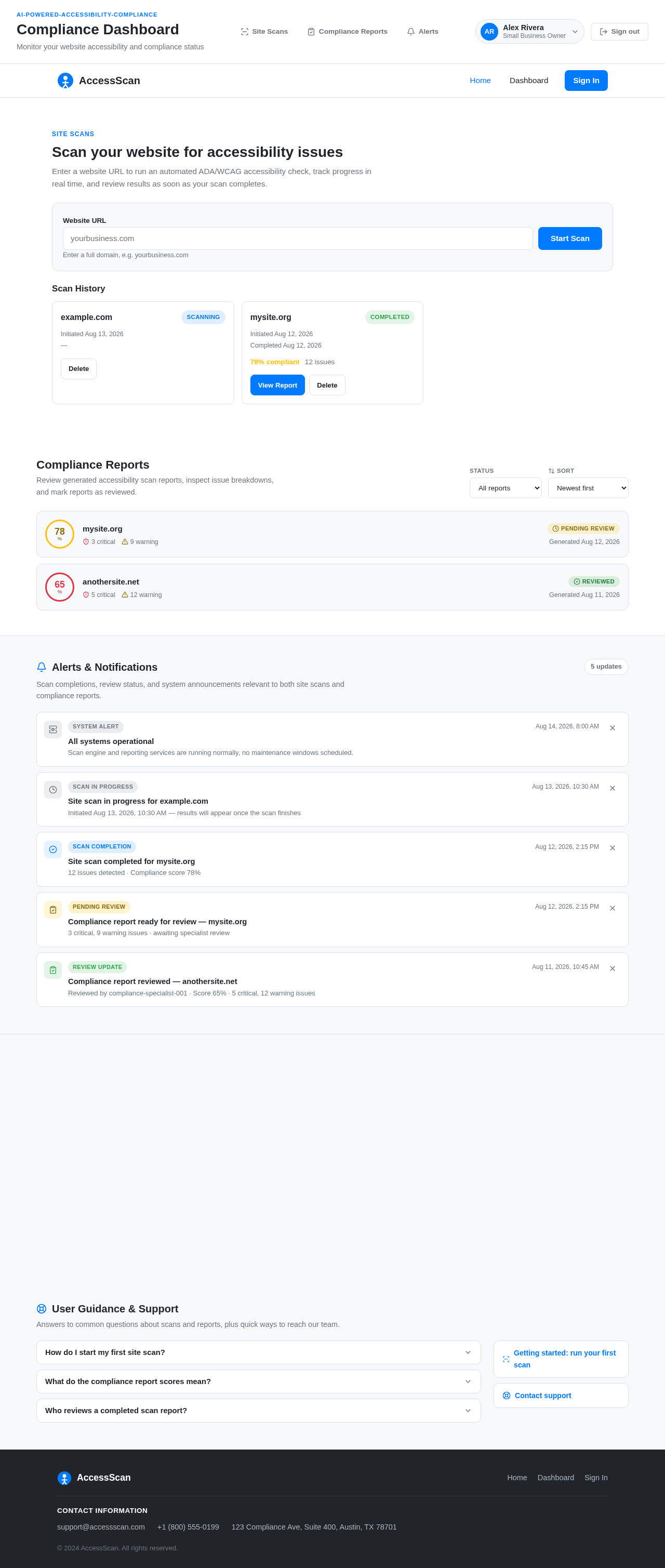The image size is (665, 1568).
Task: Expand the Alex Rivera account menu chevron
Action: point(575,32)
